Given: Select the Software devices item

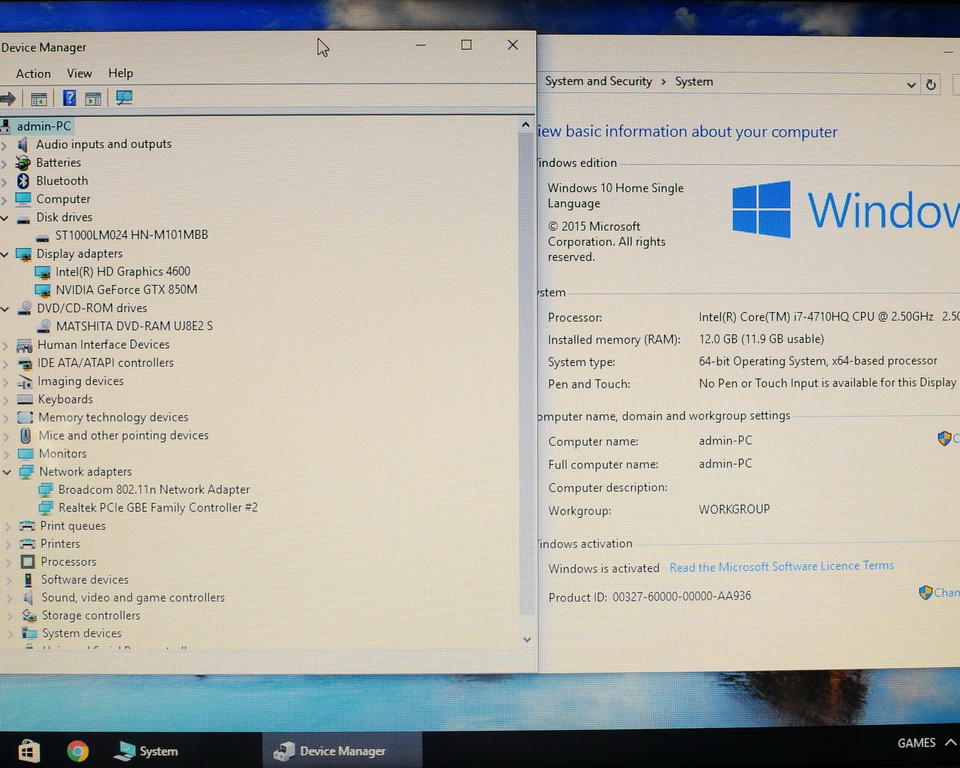Looking at the screenshot, I should [x=84, y=579].
